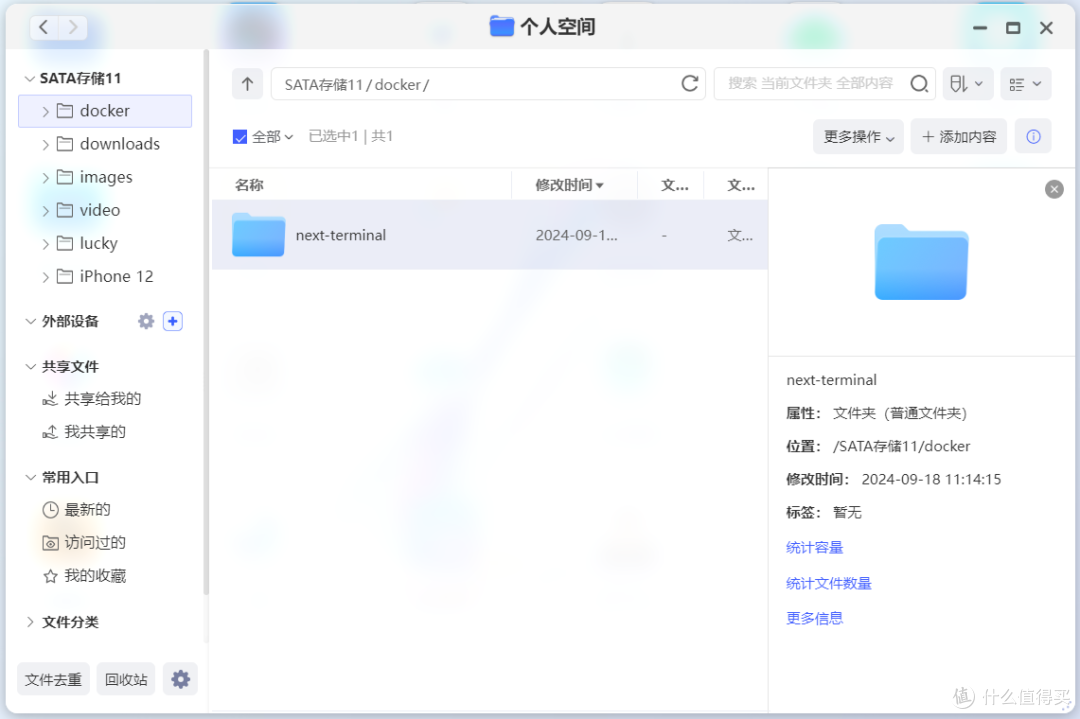This screenshot has height=719, width=1080.
Task: Refresh the current folder listing
Action: [x=689, y=84]
